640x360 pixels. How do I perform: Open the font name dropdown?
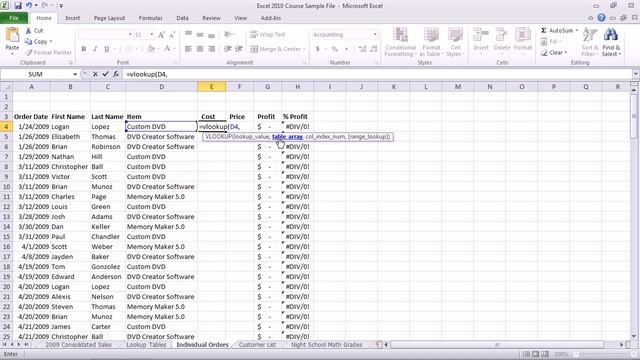[x=130, y=35]
